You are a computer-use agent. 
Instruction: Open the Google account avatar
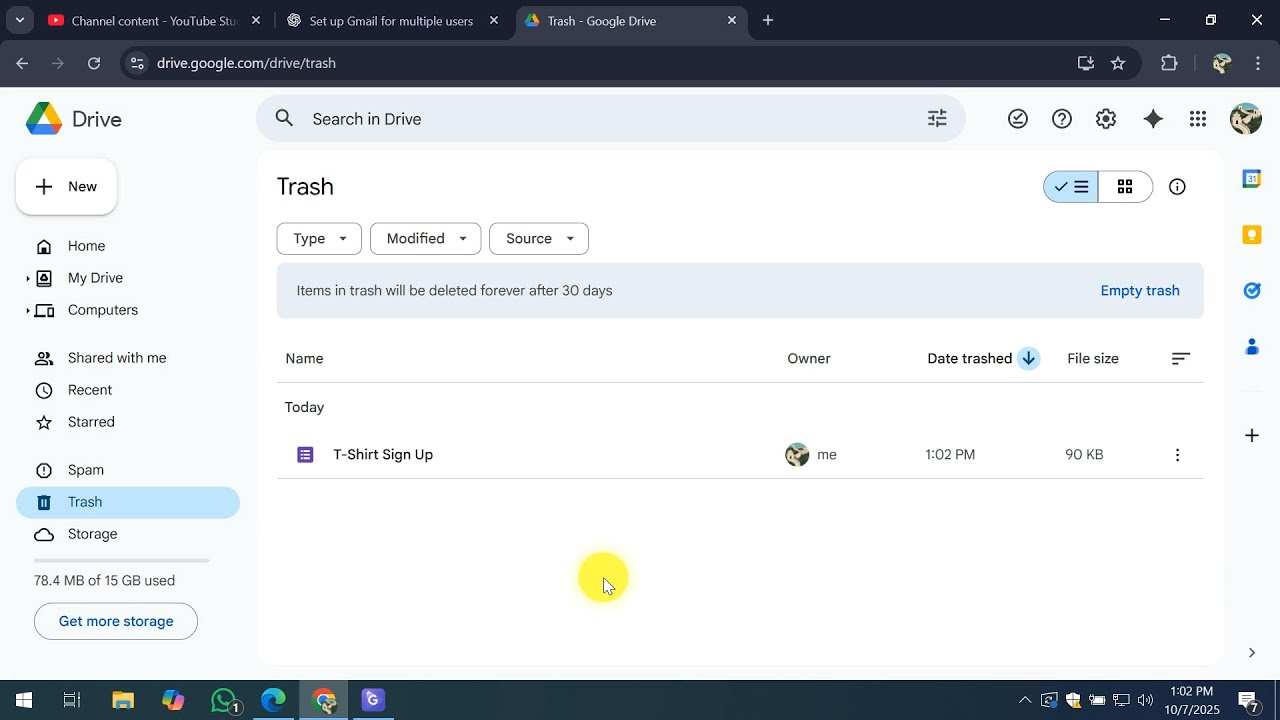[1245, 119]
